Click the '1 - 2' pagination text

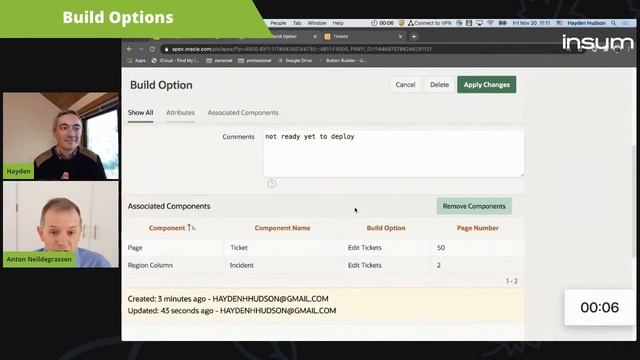coord(511,281)
